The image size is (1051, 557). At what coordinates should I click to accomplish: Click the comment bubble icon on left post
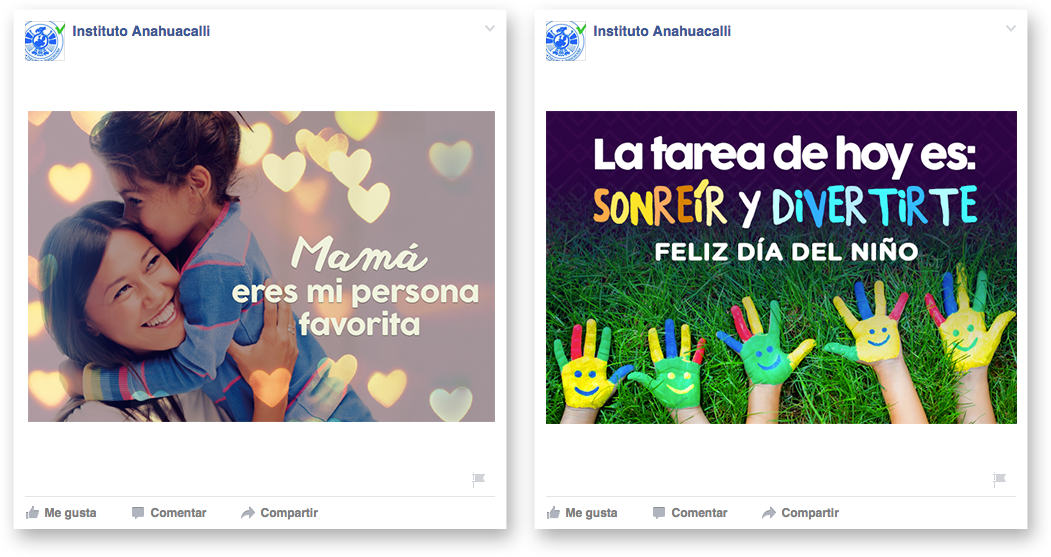point(138,513)
